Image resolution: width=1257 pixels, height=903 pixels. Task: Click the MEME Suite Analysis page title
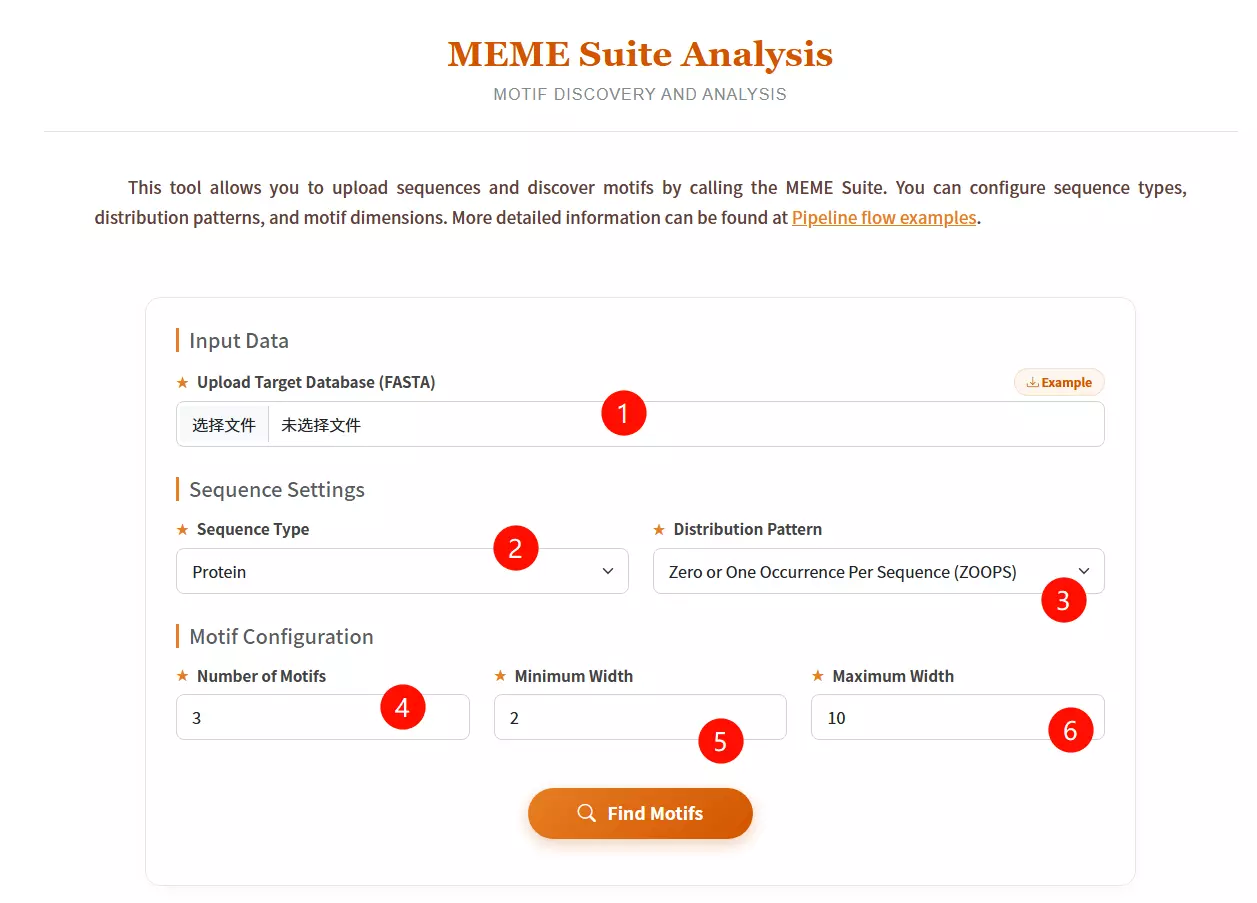[x=640, y=54]
